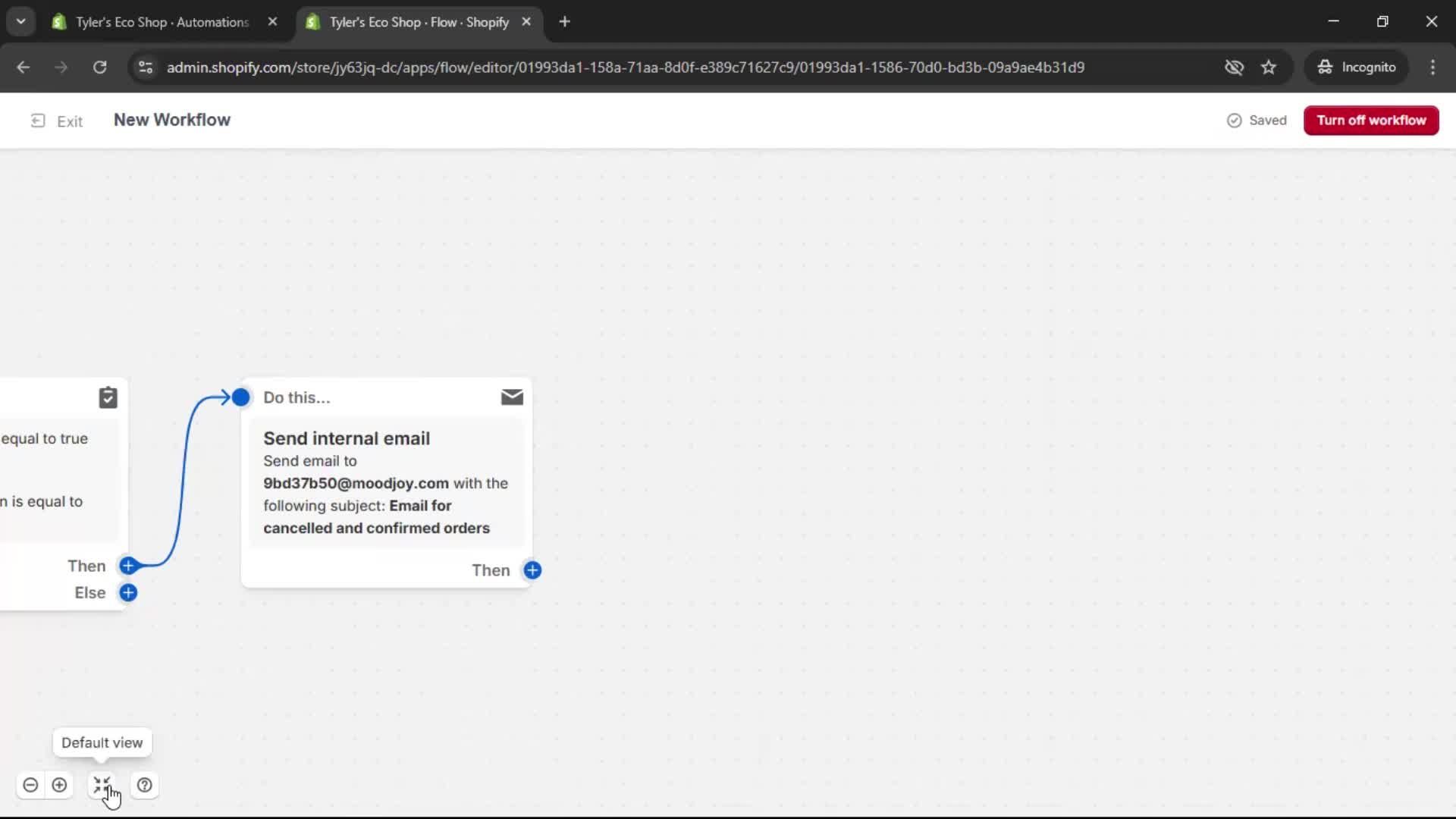This screenshot has height=819, width=1456.
Task: Close the Tyler's Eco Shop Flow tab
Action: click(x=527, y=22)
